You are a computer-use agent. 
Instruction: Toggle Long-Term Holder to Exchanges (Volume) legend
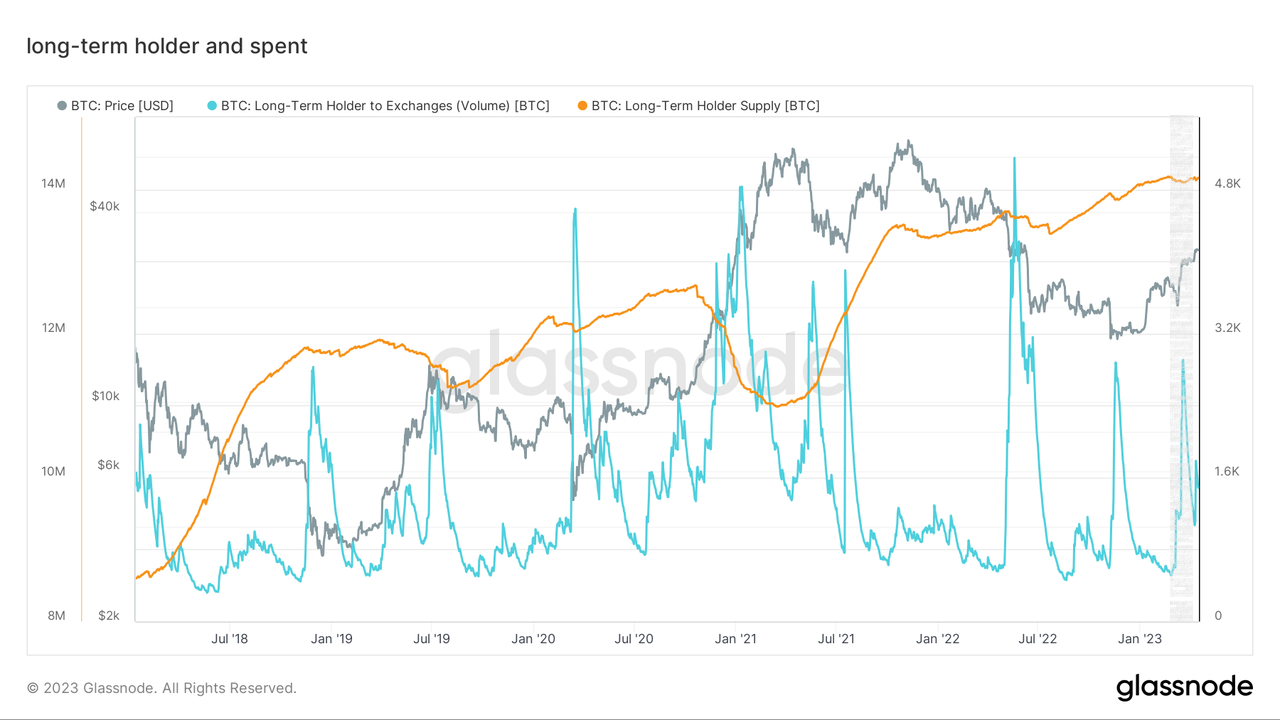(x=377, y=105)
